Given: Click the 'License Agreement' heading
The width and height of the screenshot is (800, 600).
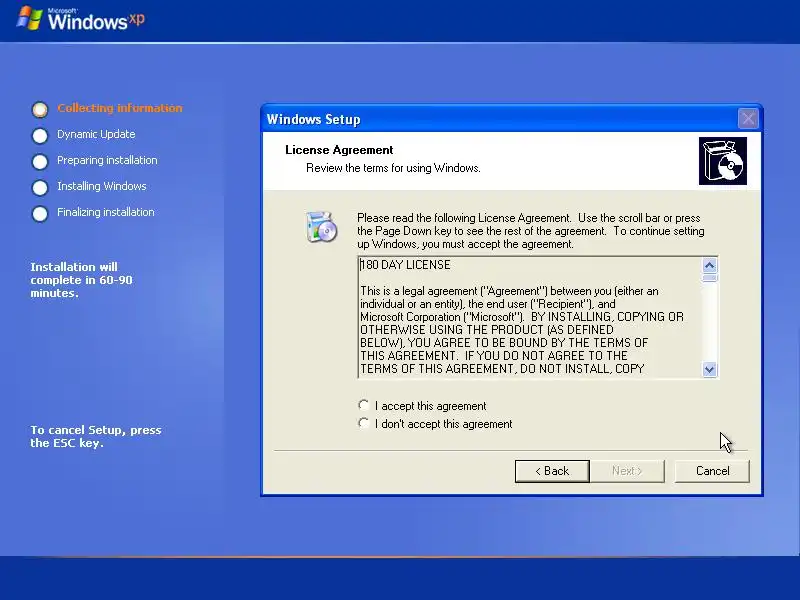Looking at the screenshot, I should (x=339, y=150).
